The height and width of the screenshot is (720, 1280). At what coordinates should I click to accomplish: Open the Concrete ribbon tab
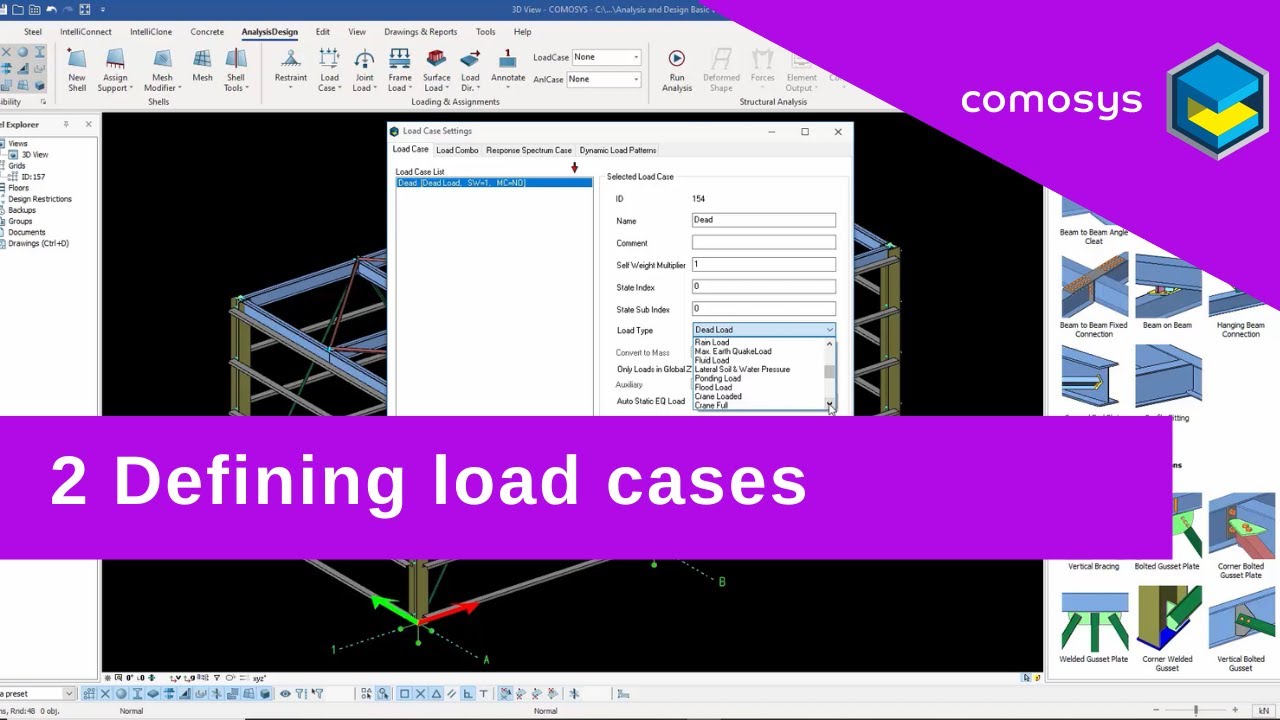pos(207,32)
